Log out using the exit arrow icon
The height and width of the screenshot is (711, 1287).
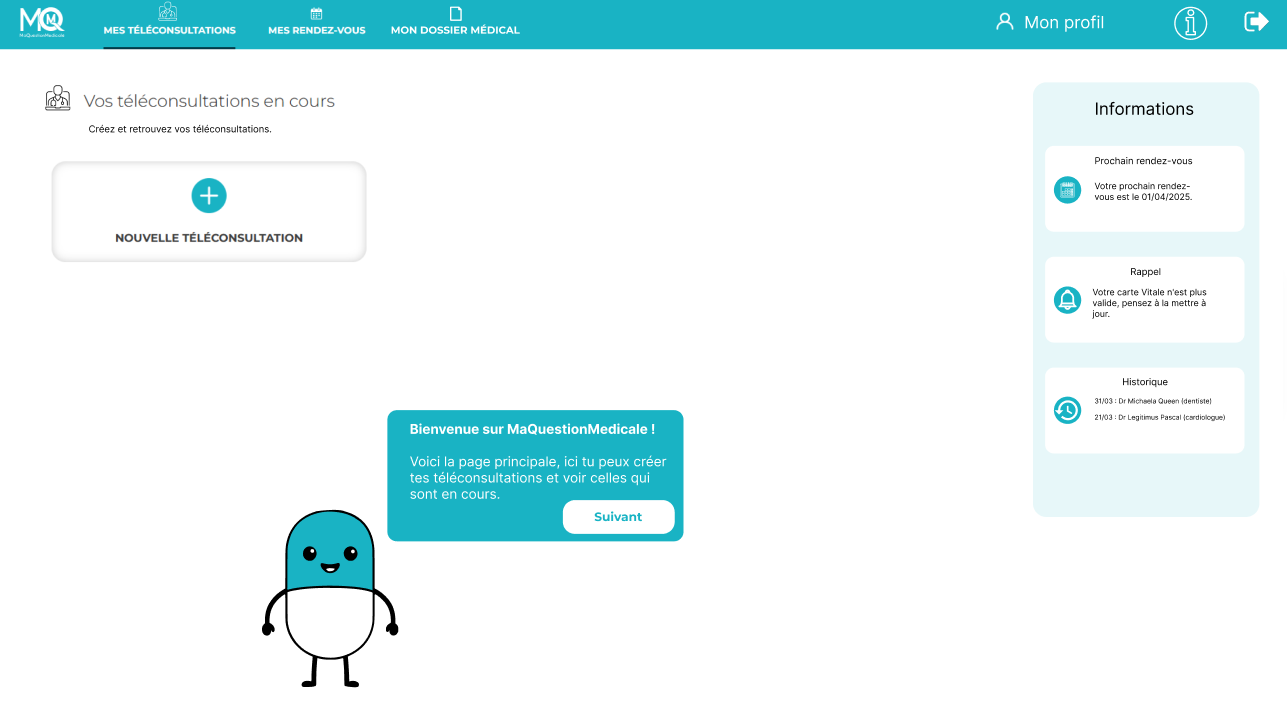click(x=1255, y=22)
